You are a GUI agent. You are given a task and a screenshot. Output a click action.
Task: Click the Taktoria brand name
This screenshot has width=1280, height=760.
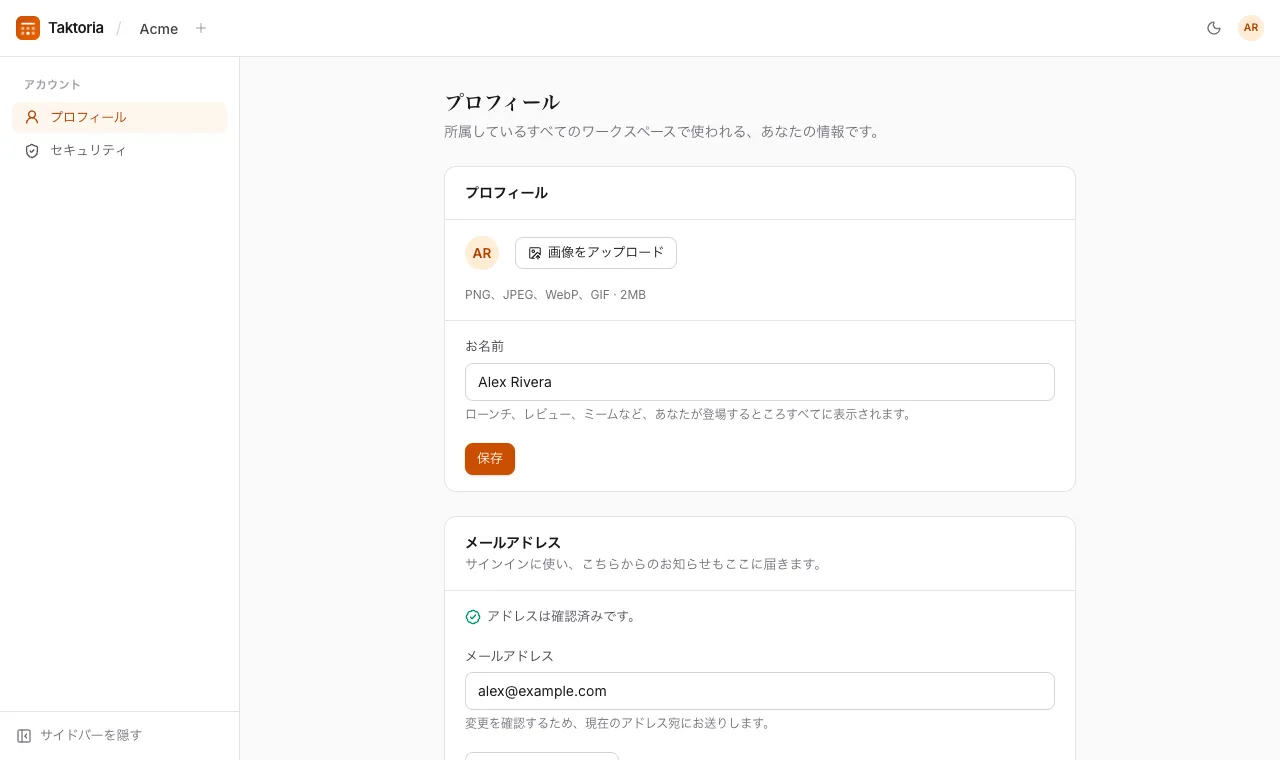point(76,28)
